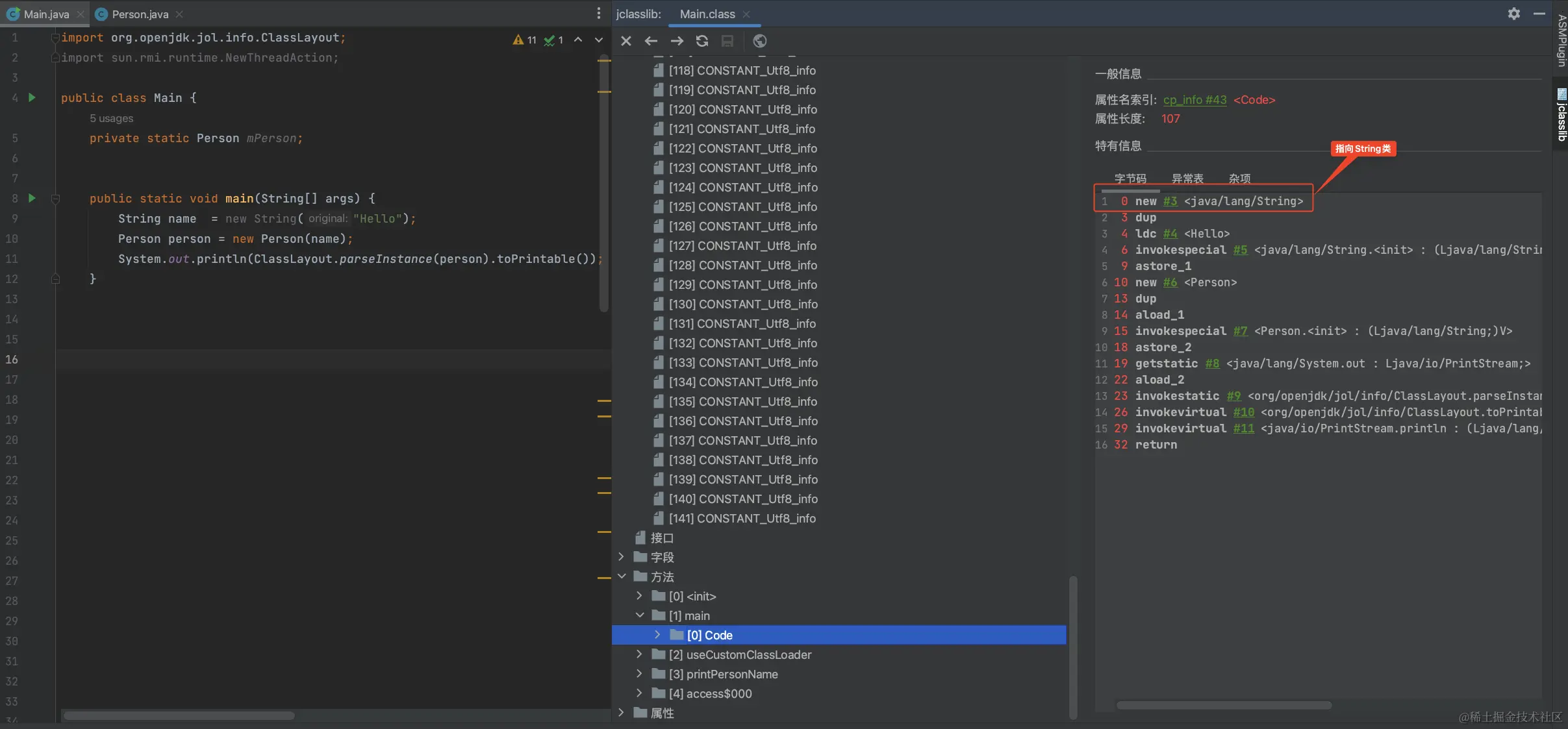Select [130] CONSTANT_Utf8_info entry
The width and height of the screenshot is (1568, 729).
click(x=743, y=304)
